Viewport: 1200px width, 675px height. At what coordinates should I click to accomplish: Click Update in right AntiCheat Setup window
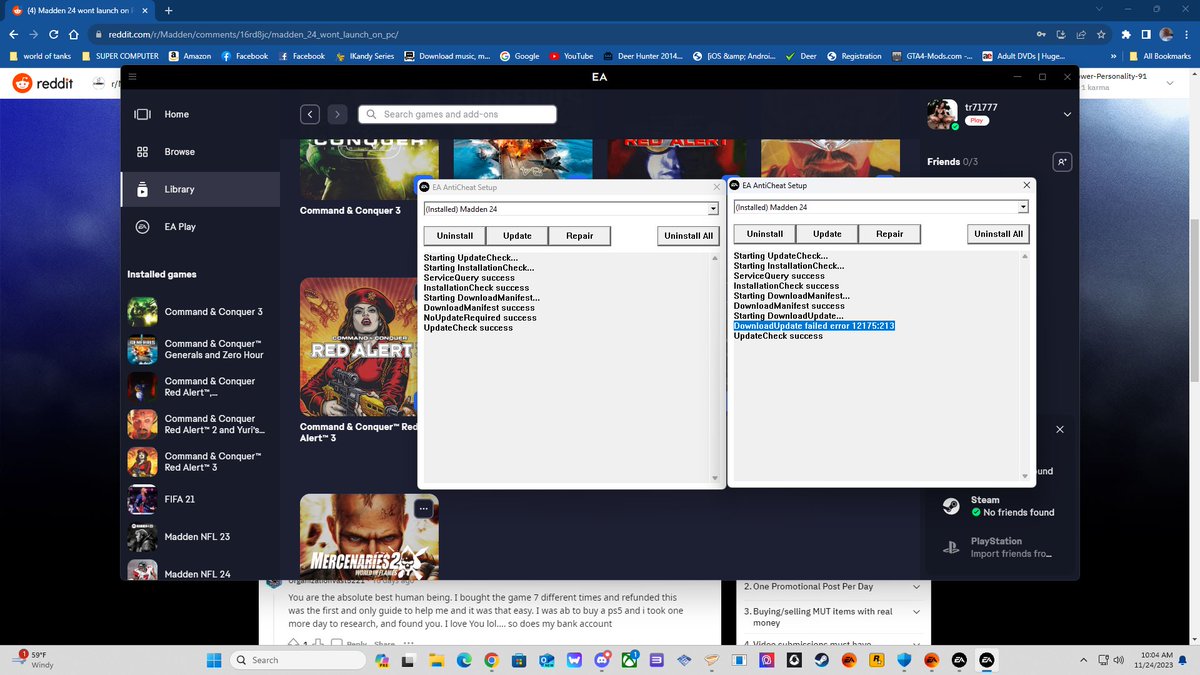click(x=827, y=233)
